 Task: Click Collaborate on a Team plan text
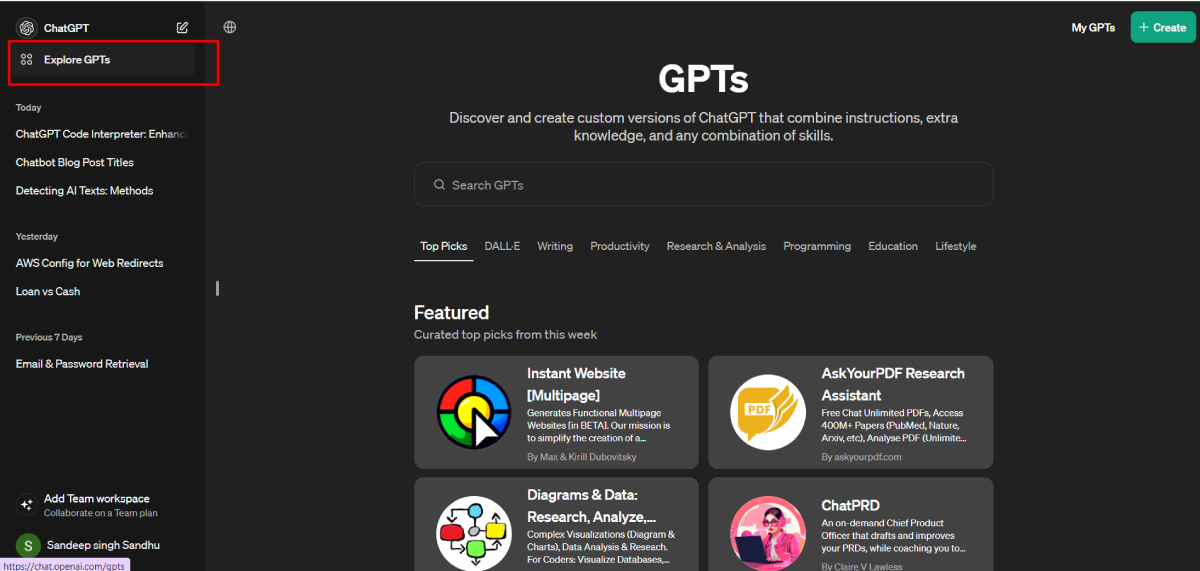coord(101,513)
